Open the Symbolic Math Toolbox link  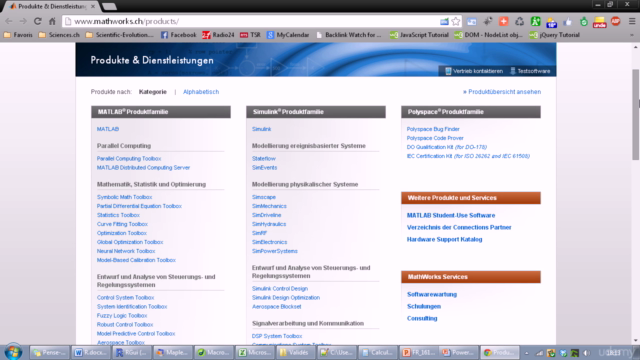point(124,197)
